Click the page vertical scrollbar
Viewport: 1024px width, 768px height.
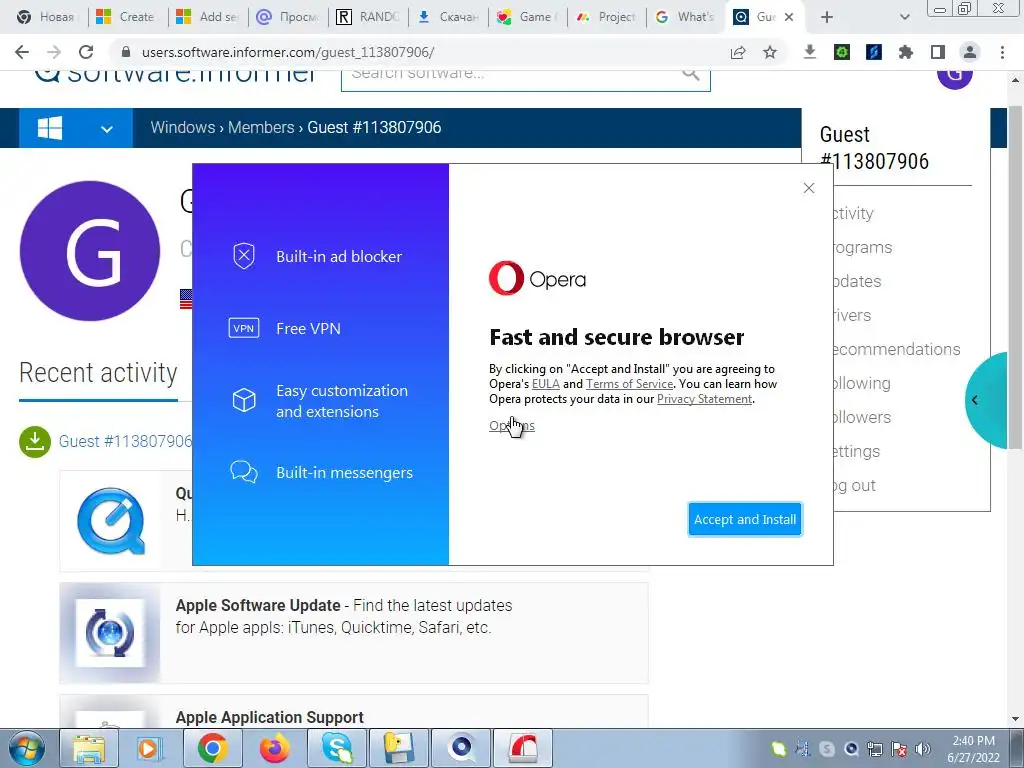coord(1015,277)
